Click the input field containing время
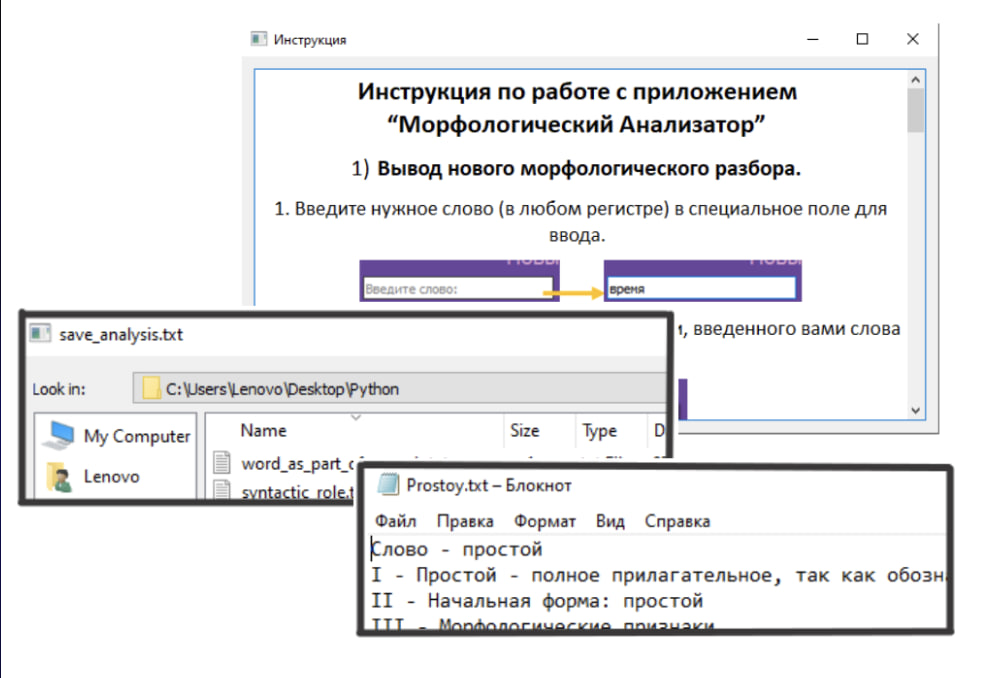The width and height of the screenshot is (986, 678). [x=700, y=289]
